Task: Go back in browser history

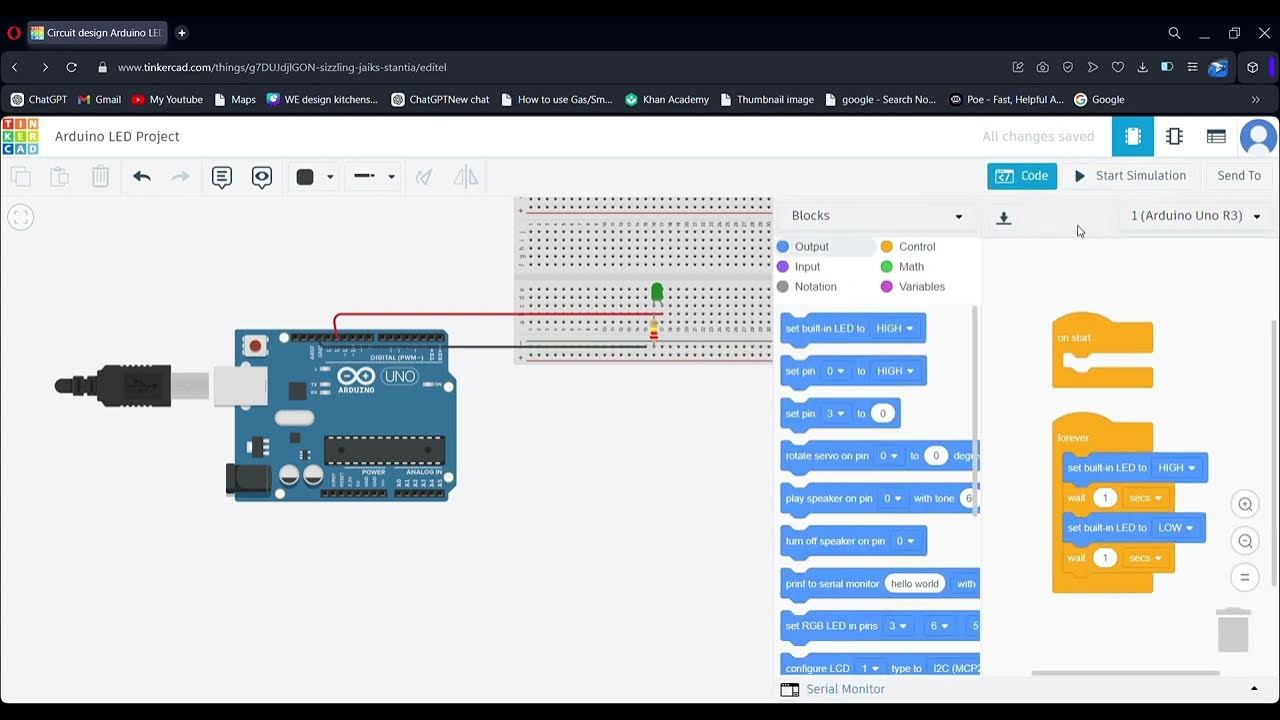Action: pos(15,67)
